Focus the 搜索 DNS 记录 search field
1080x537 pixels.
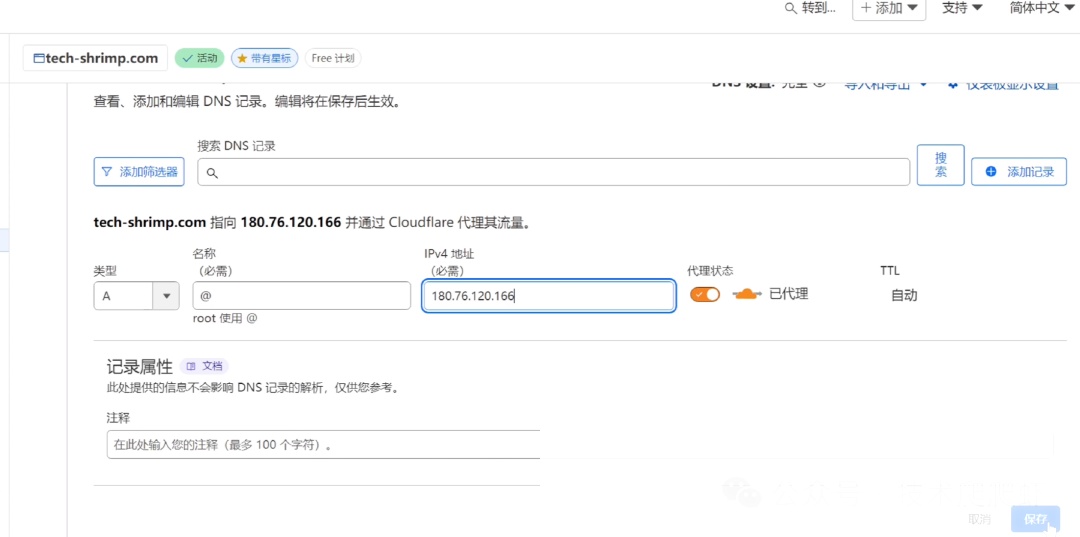coord(554,171)
